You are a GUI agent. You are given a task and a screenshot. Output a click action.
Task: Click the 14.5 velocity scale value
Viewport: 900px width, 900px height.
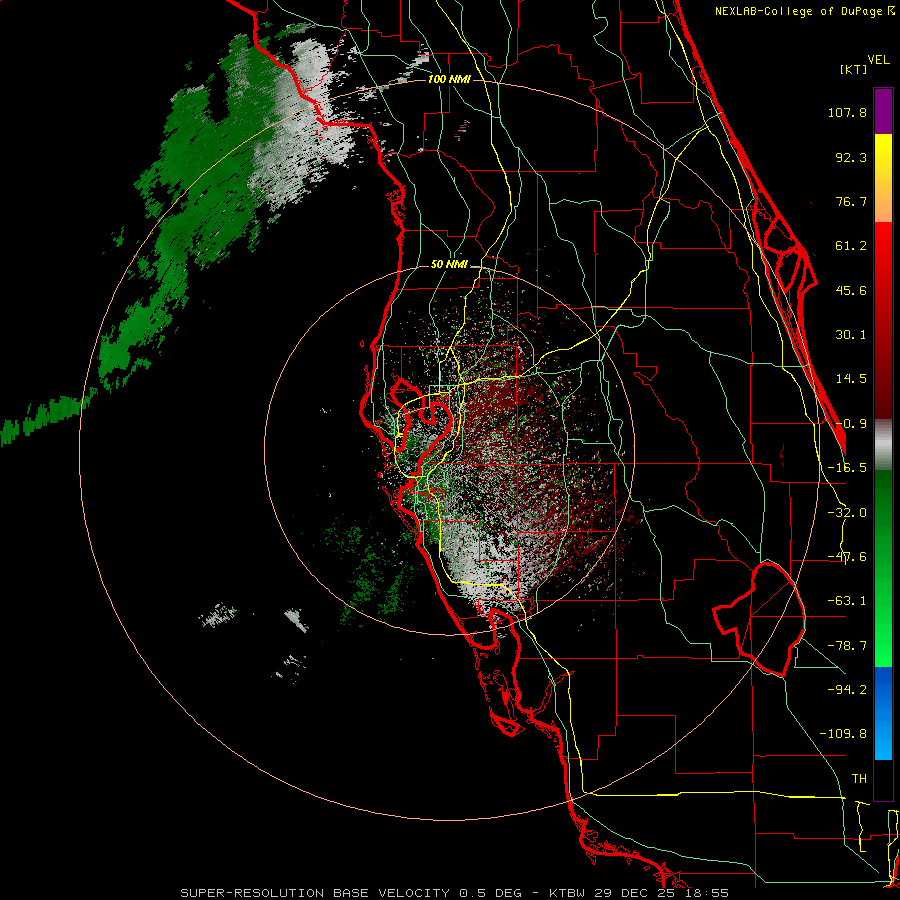[x=851, y=379]
